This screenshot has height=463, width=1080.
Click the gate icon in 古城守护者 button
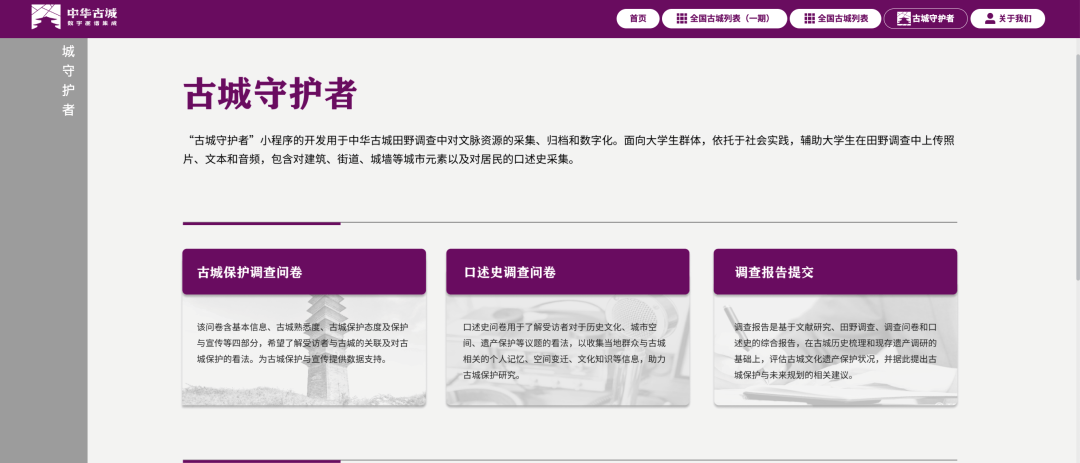tap(903, 19)
